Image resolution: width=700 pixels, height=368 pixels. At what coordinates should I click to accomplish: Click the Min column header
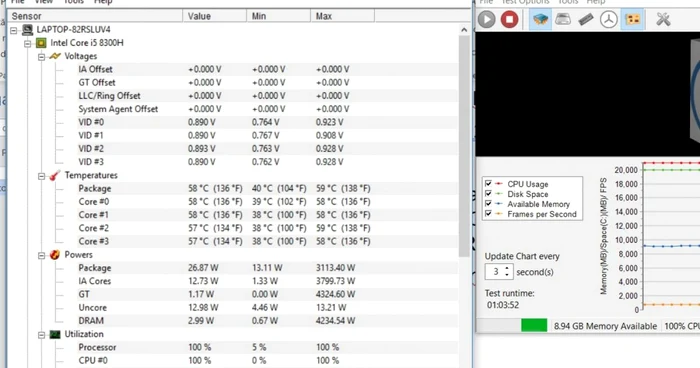coord(278,16)
